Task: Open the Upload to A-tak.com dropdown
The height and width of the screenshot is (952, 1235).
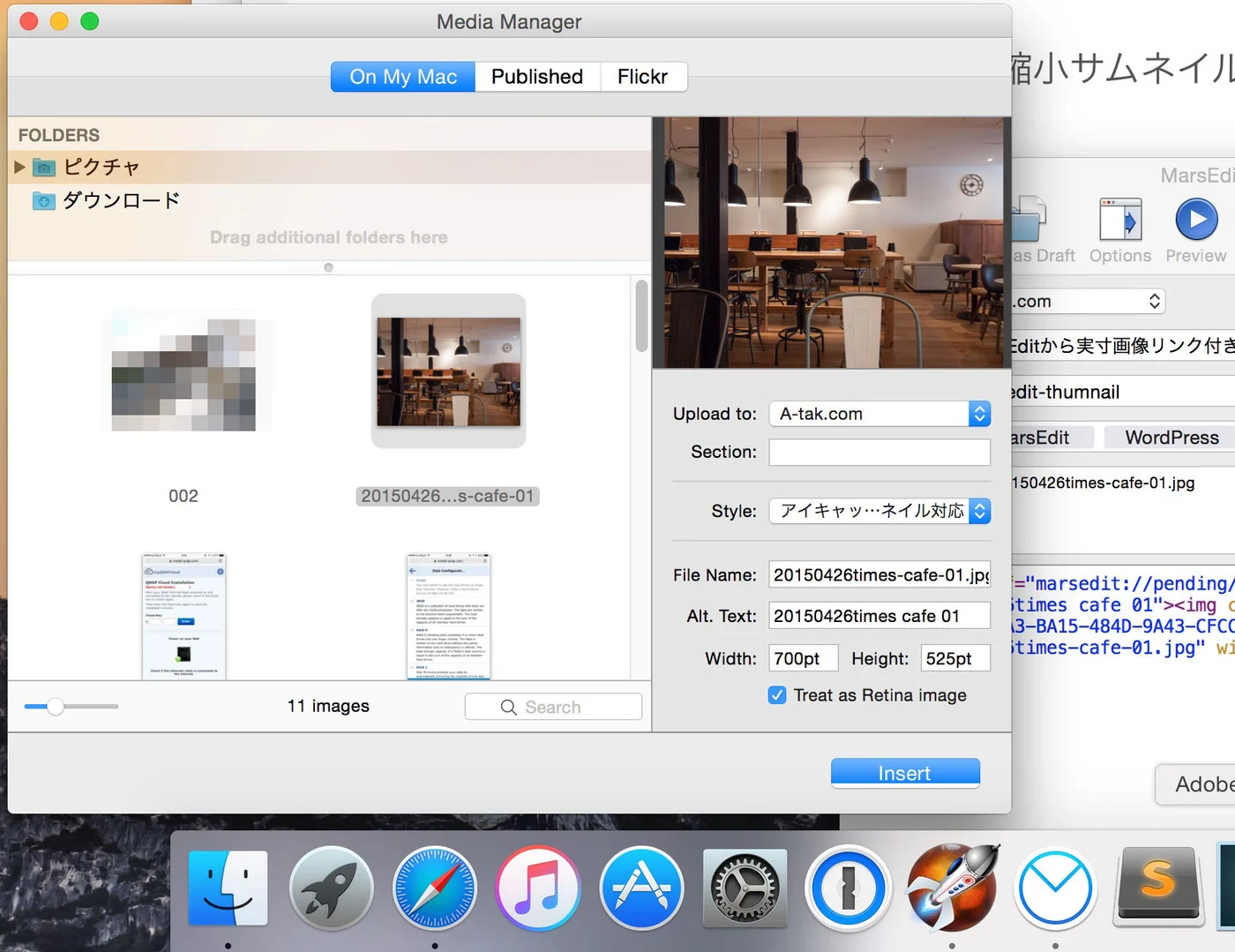Action: pyautogui.click(x=879, y=414)
